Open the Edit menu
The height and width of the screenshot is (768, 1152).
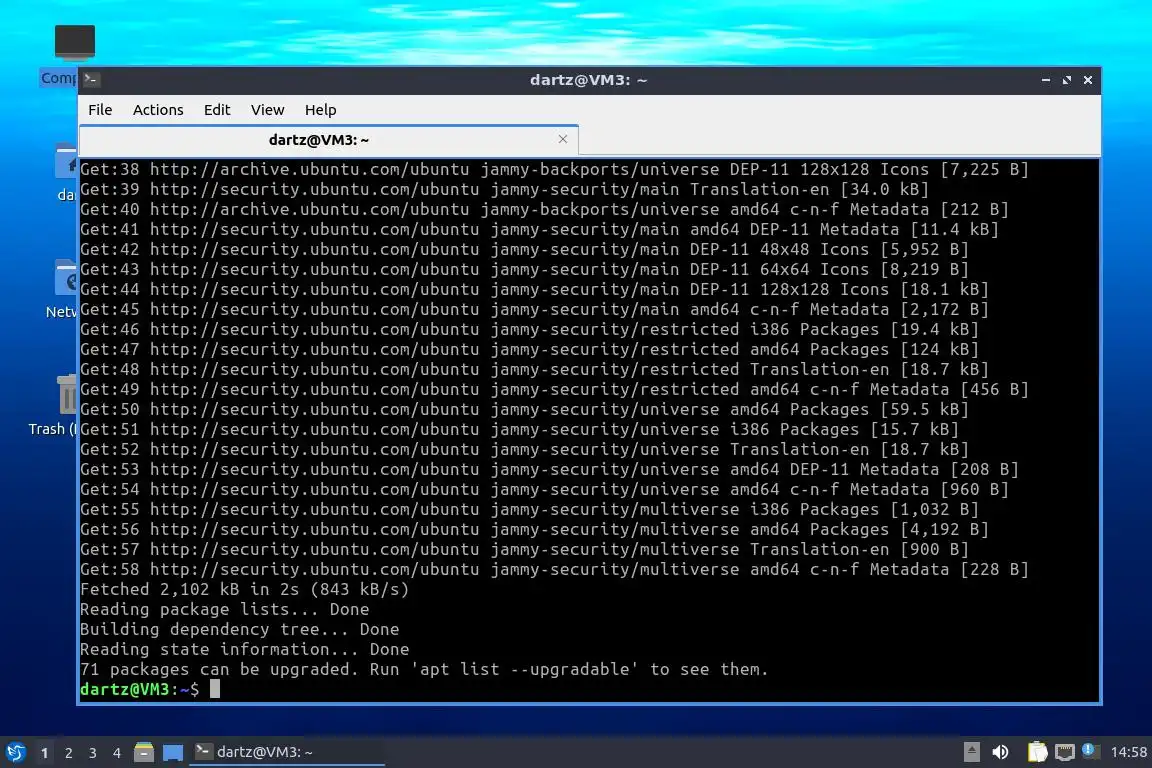click(217, 110)
